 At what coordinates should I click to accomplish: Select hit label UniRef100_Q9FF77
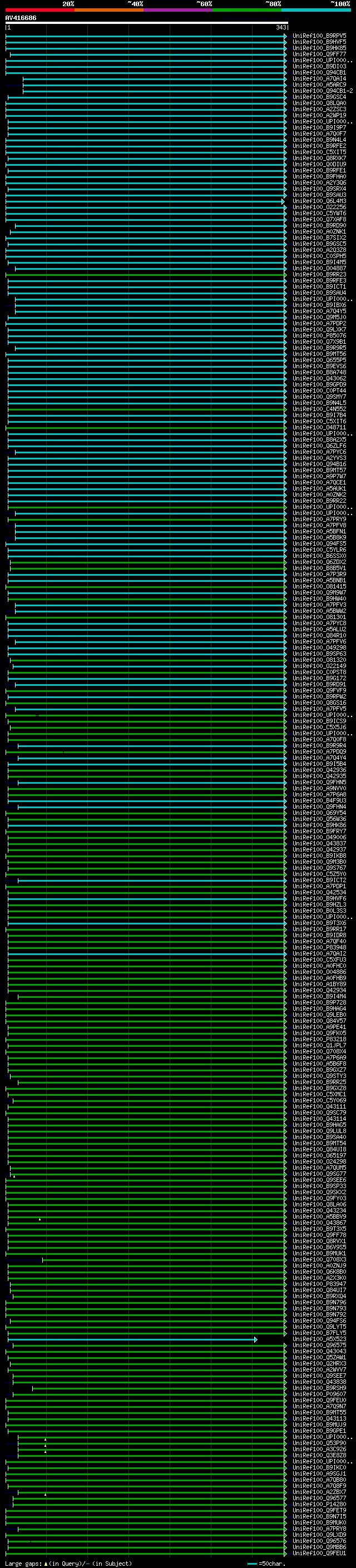(x=319, y=54)
